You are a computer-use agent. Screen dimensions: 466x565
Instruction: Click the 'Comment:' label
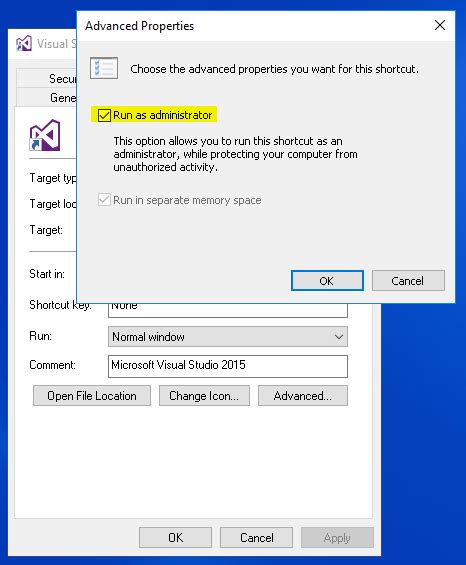tap(53, 365)
